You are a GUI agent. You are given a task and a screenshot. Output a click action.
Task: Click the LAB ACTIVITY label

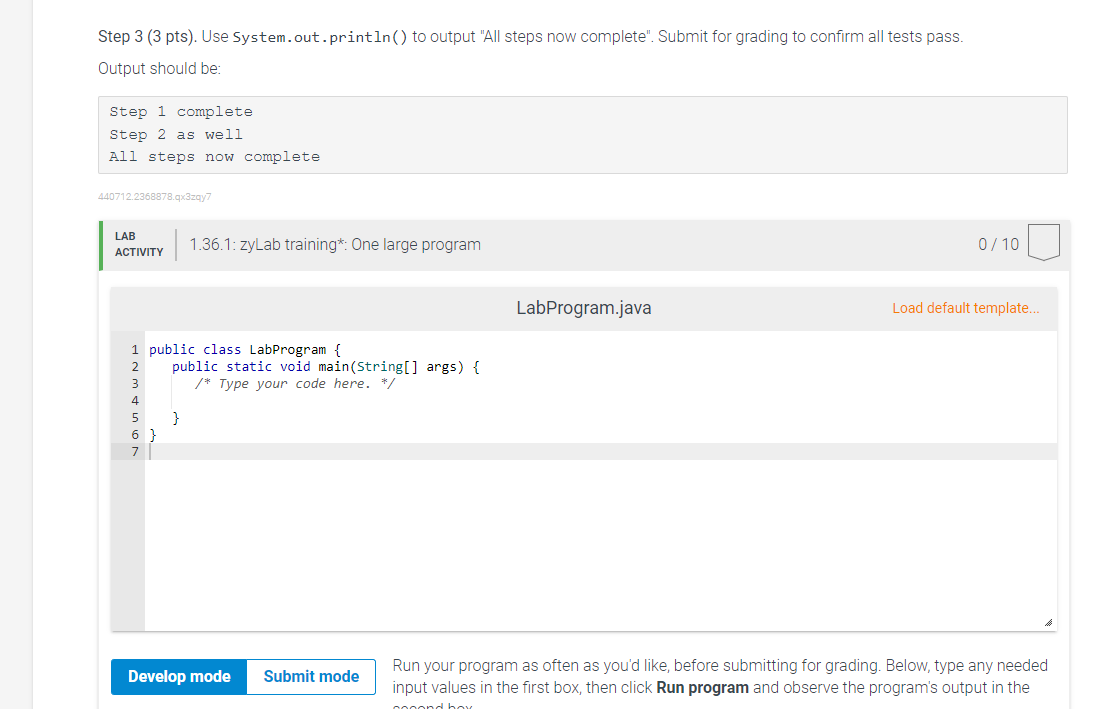pyautogui.click(x=137, y=244)
